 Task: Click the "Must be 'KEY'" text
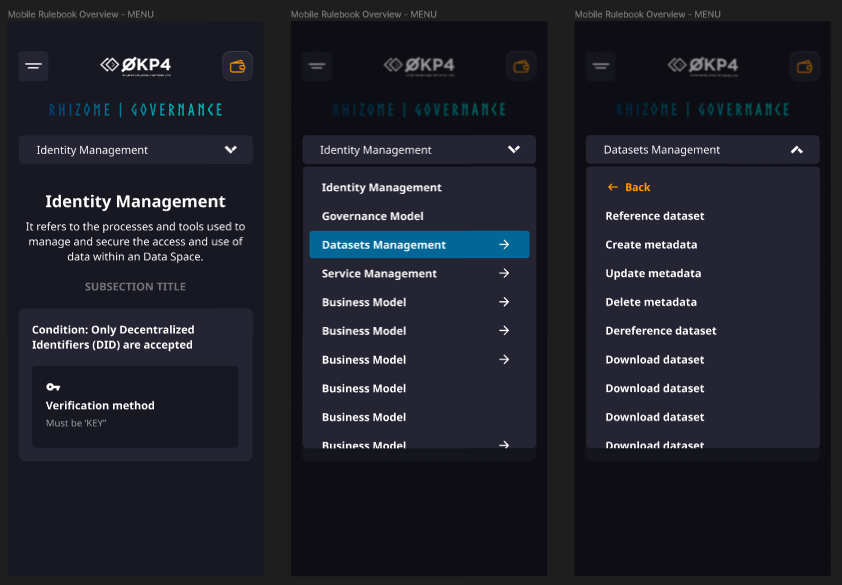(x=76, y=423)
